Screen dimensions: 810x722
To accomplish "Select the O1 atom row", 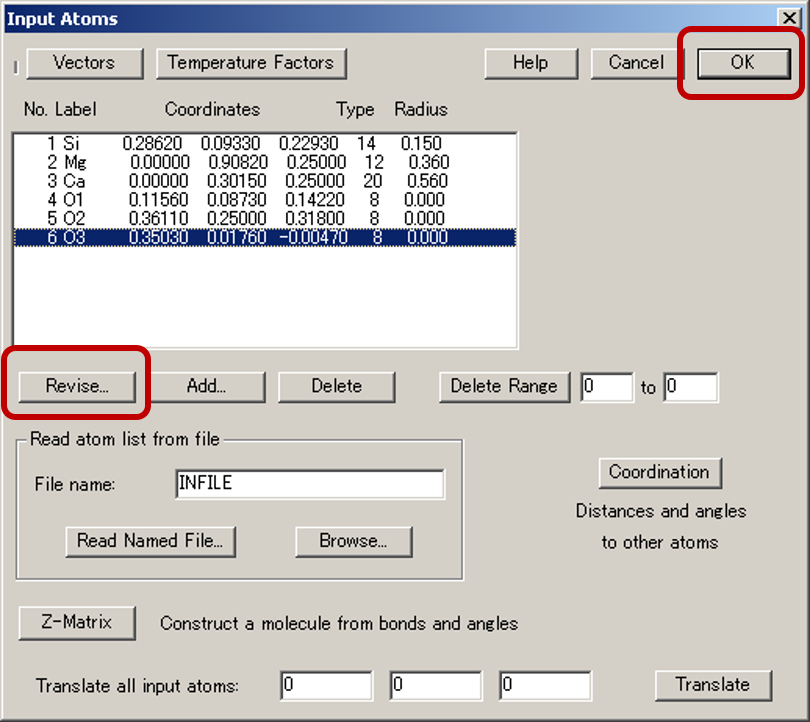I will pyautogui.click(x=264, y=200).
